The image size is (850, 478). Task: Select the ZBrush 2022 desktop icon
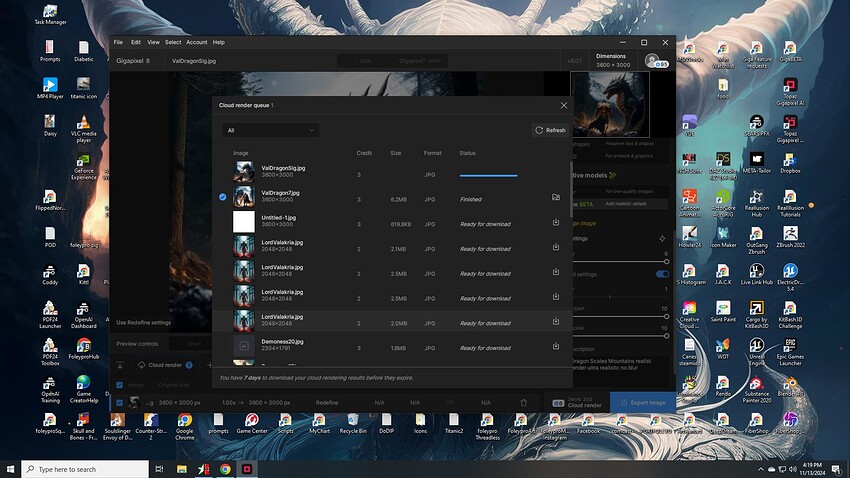click(790, 237)
